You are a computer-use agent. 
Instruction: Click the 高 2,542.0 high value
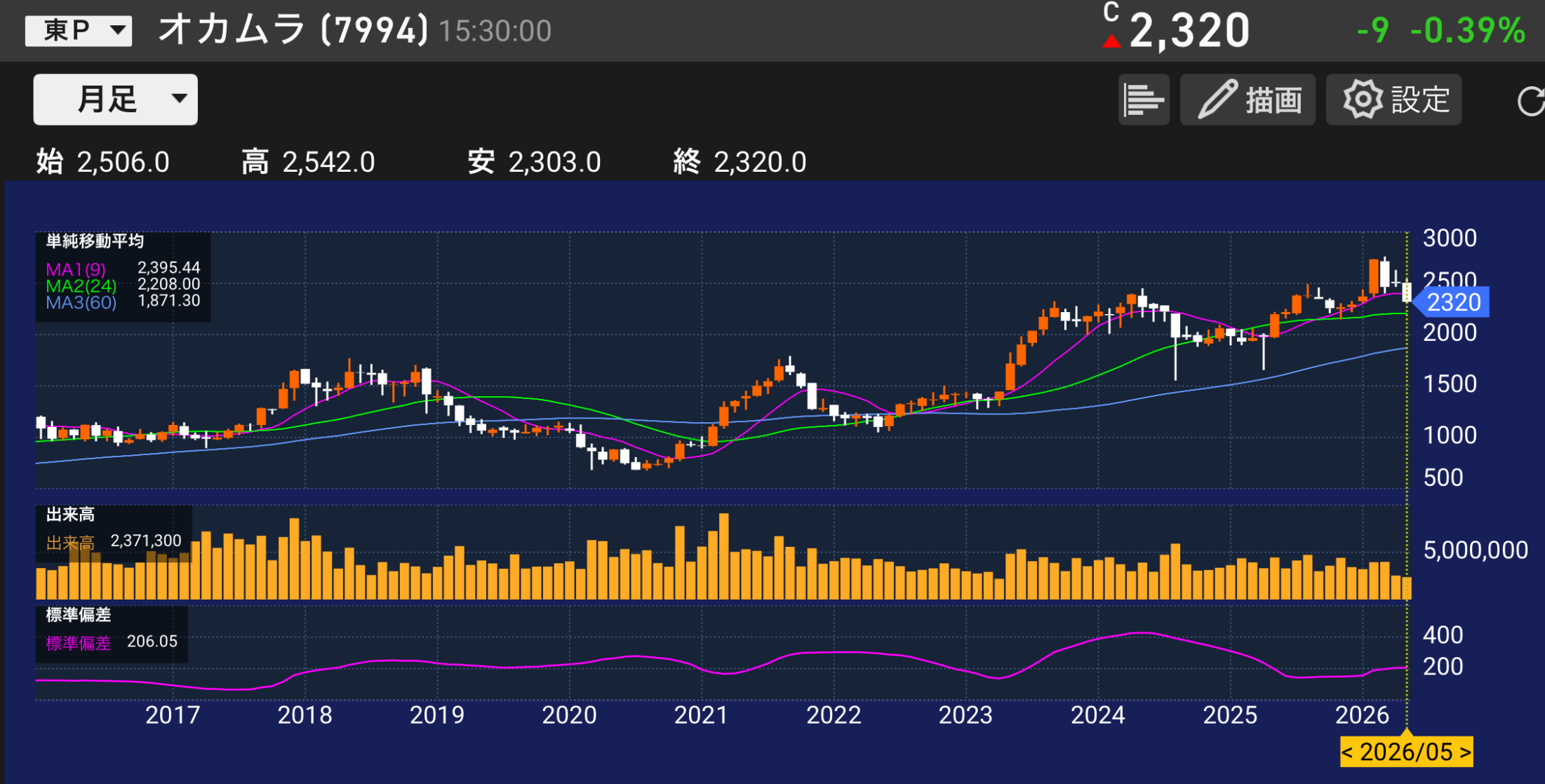(308, 162)
